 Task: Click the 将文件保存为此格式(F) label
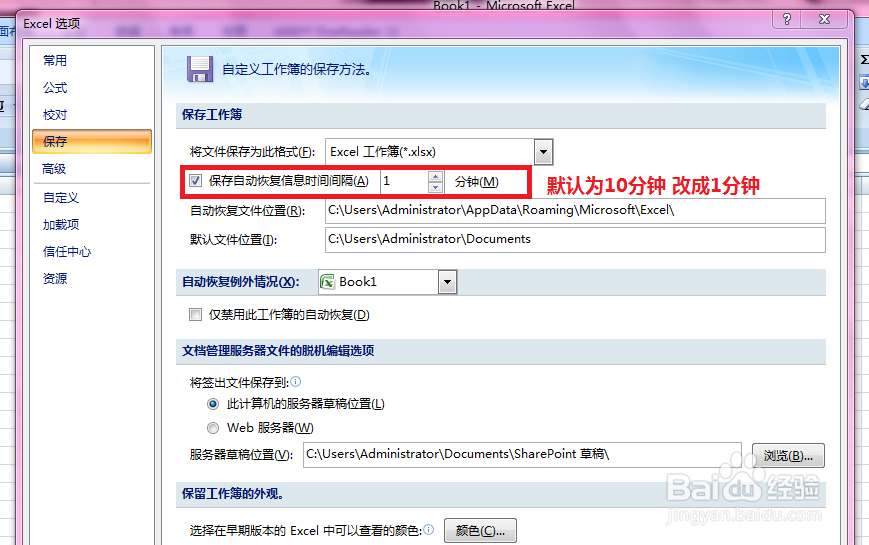pos(252,152)
